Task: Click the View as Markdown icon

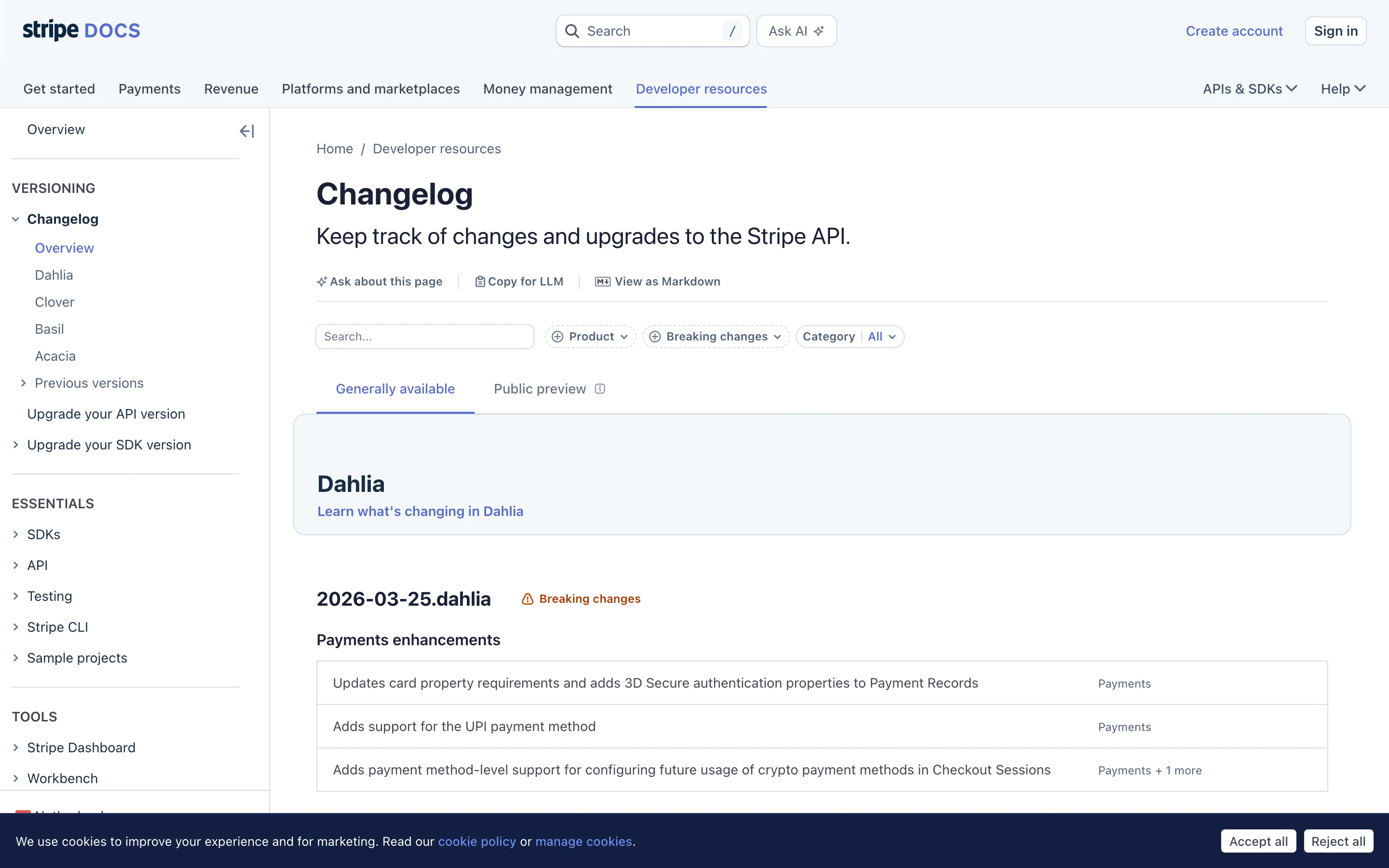Action: point(602,281)
